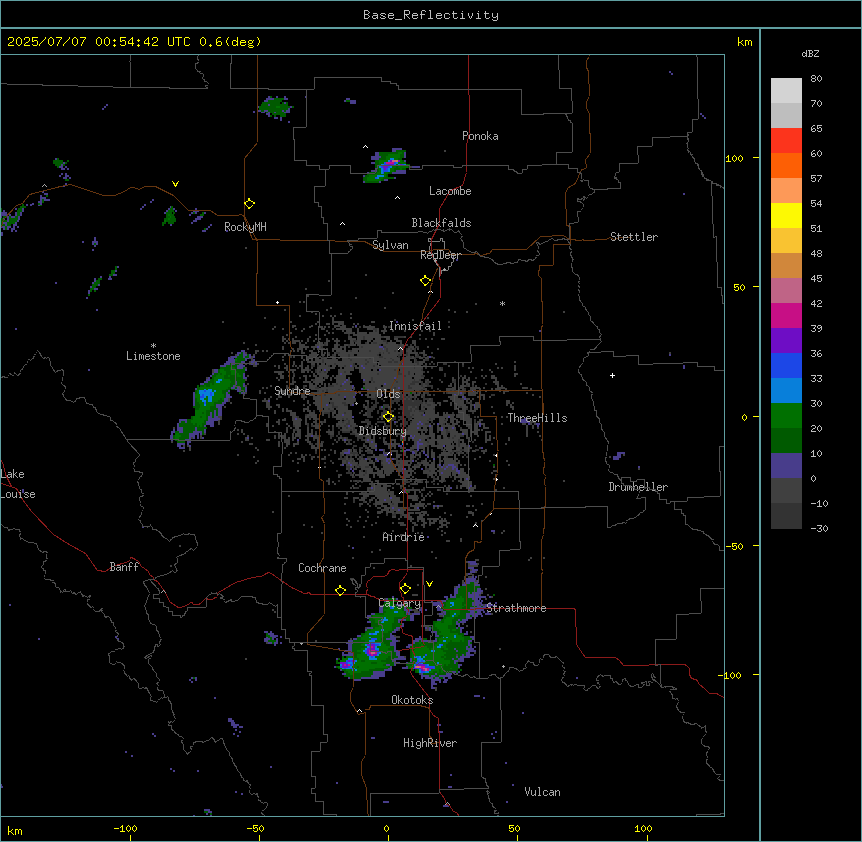Image resolution: width=862 pixels, height=842 pixels.
Task: Pick the purple swatch in the dBZ legend
Action: click(x=786, y=340)
